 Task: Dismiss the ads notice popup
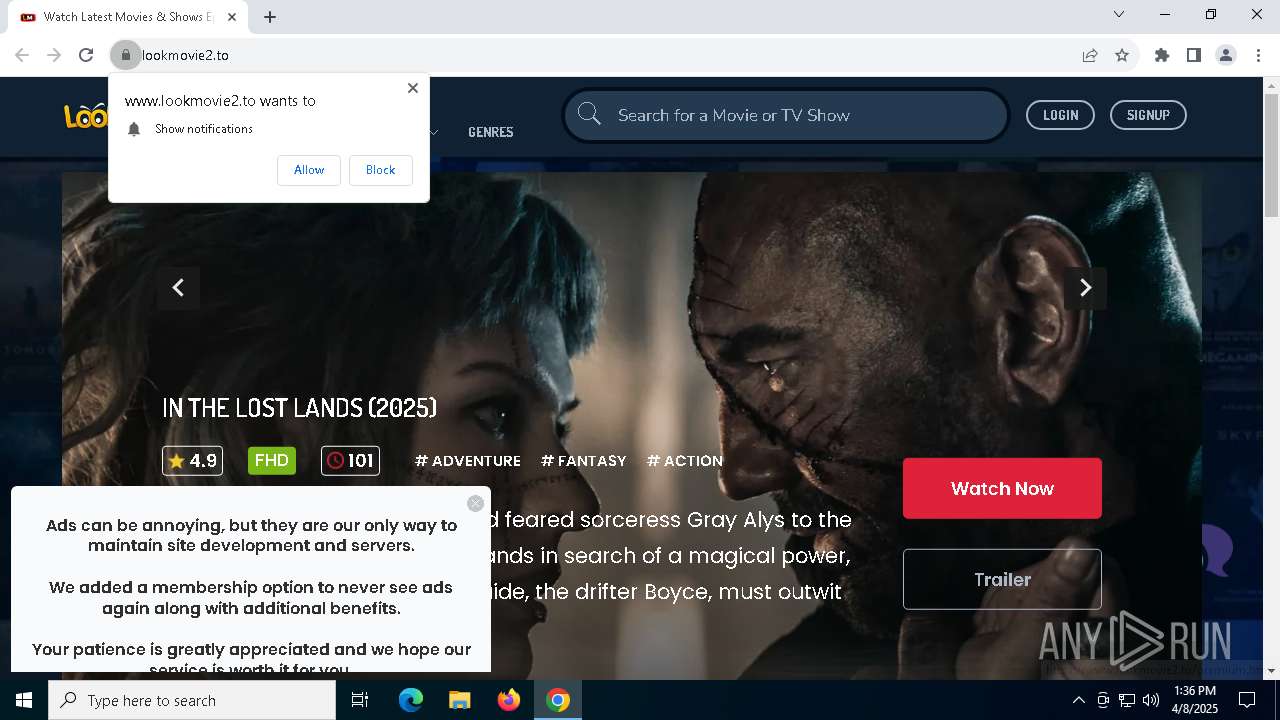476,503
